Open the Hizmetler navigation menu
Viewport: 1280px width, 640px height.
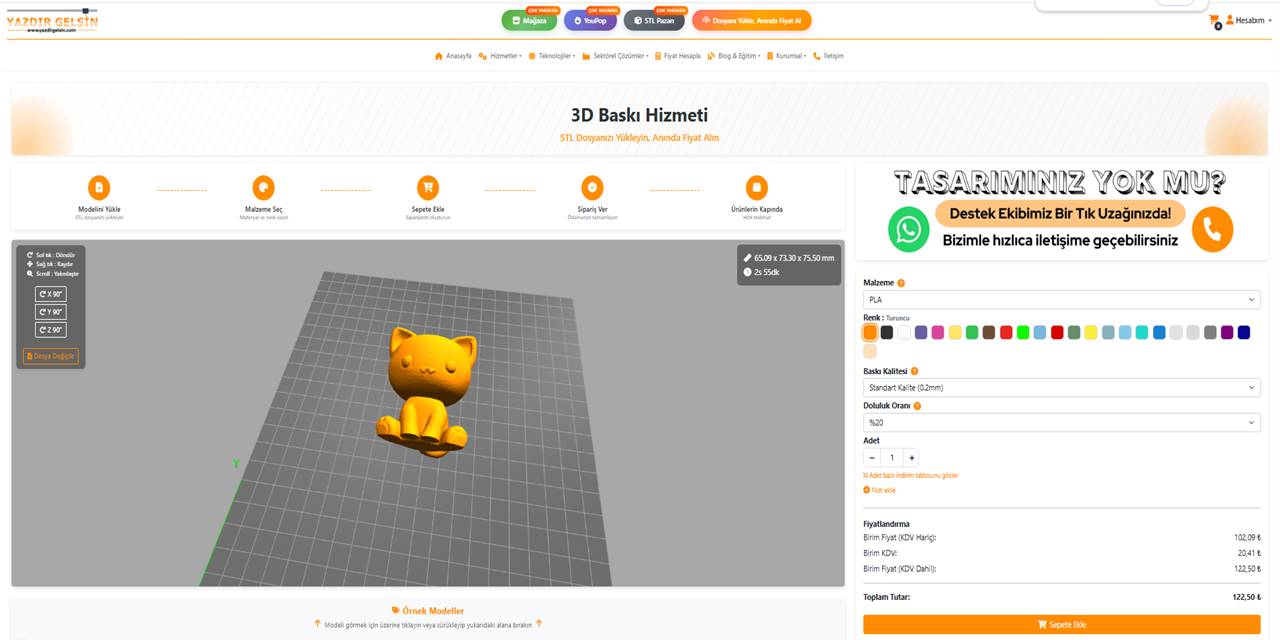504,56
